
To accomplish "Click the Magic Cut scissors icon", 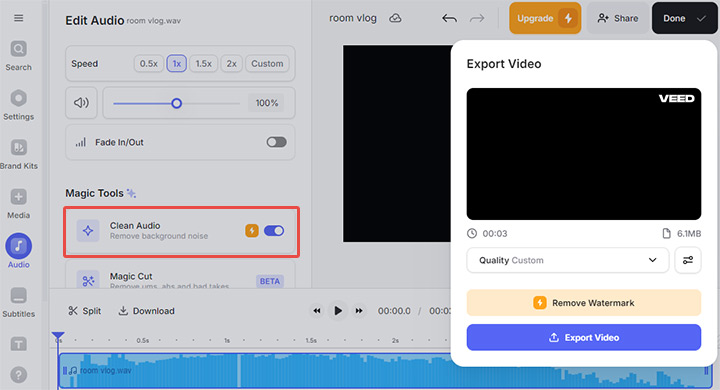I will tap(88, 280).
